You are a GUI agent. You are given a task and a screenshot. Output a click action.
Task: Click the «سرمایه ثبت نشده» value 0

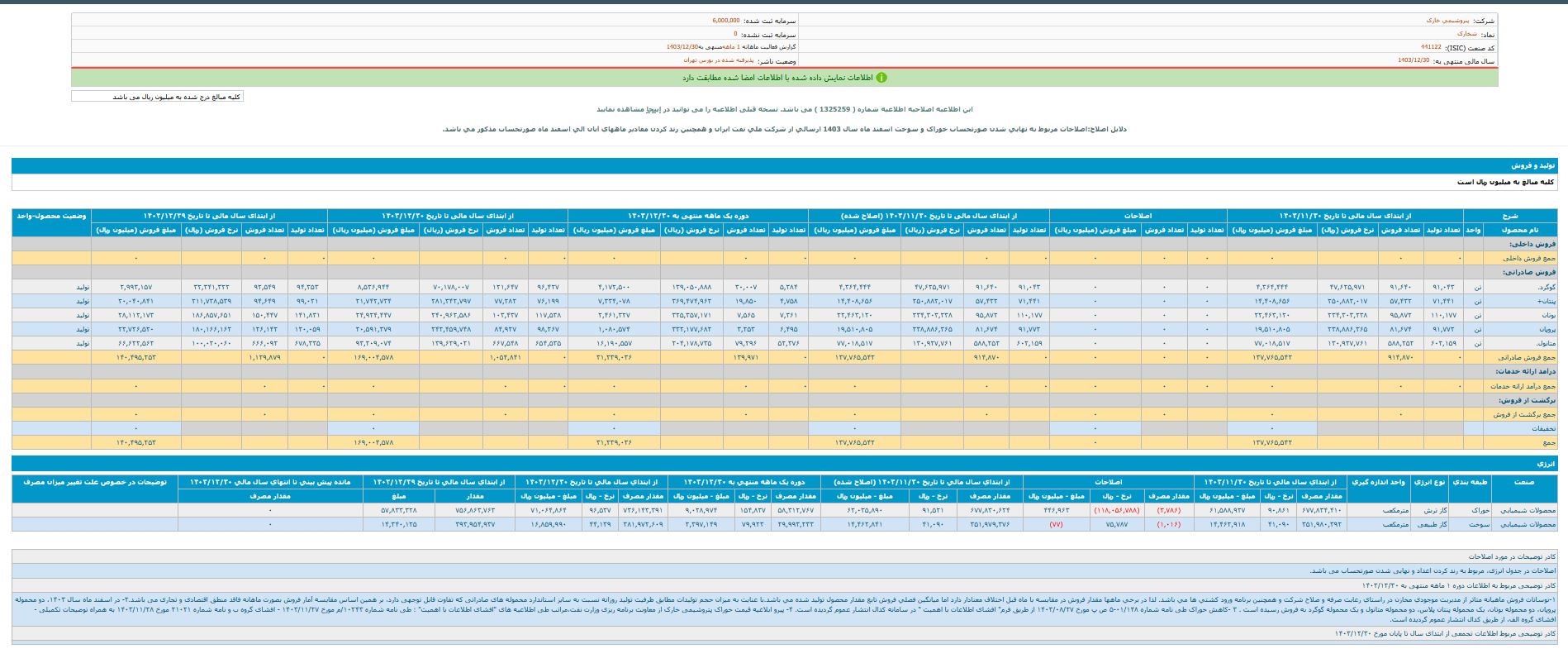click(735, 34)
